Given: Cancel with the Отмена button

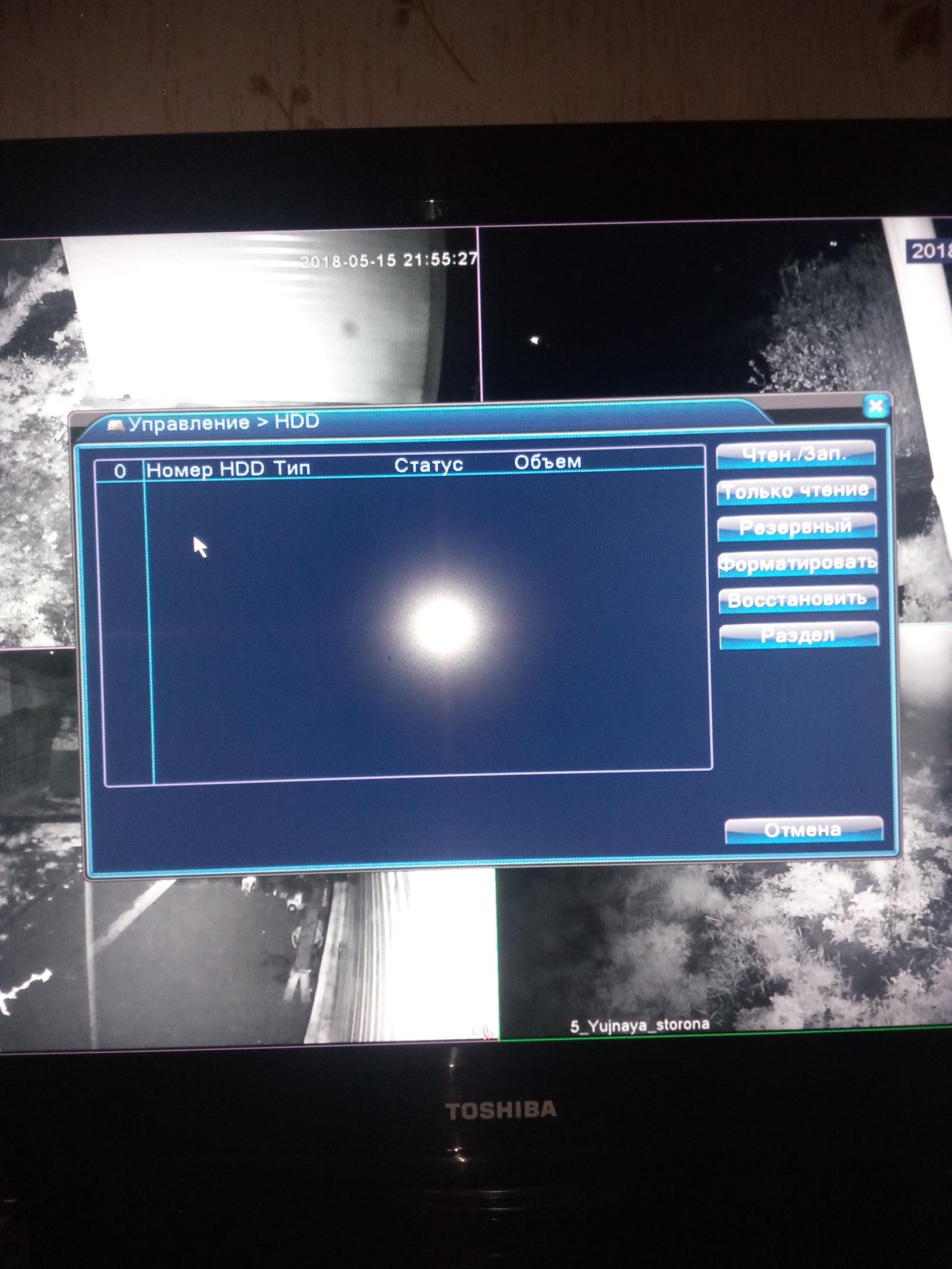Looking at the screenshot, I should (803, 830).
